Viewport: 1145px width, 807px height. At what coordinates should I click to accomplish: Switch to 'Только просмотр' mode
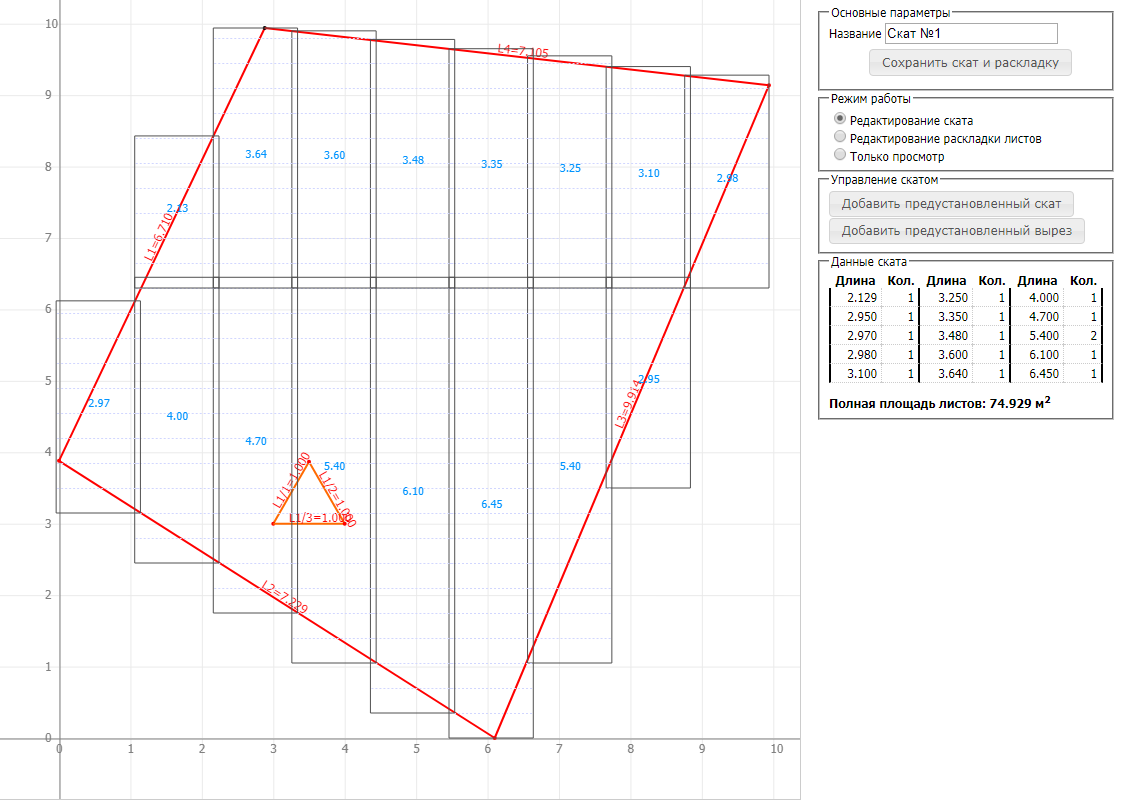tap(840, 155)
